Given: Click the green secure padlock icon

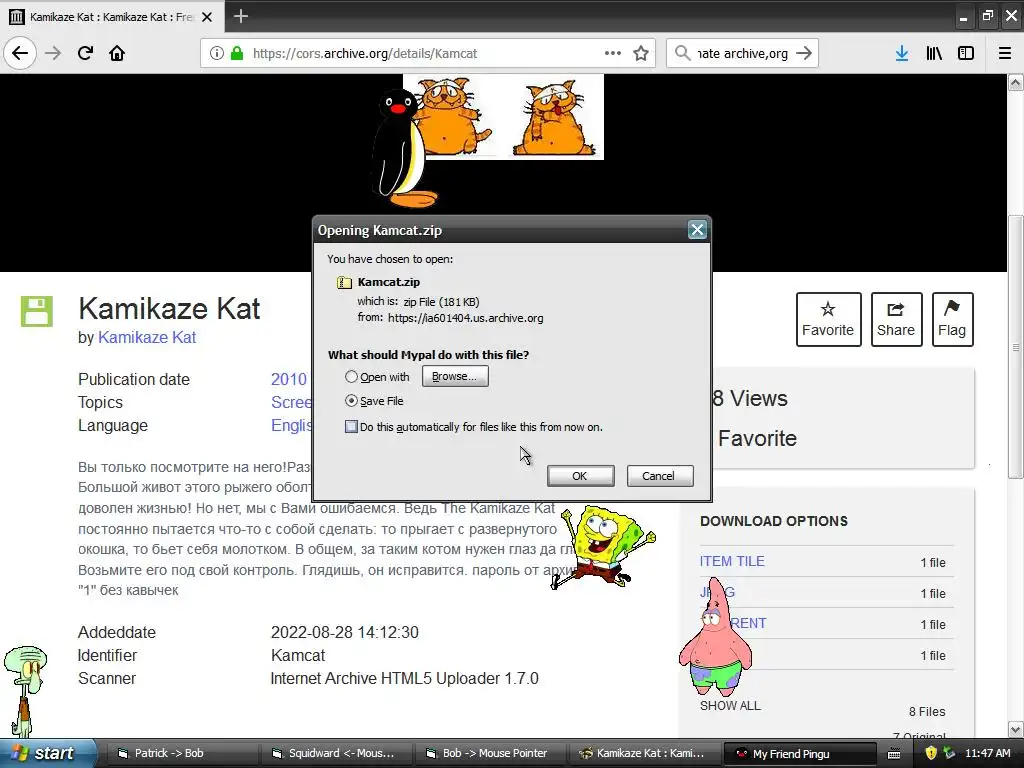Looking at the screenshot, I should [237, 53].
